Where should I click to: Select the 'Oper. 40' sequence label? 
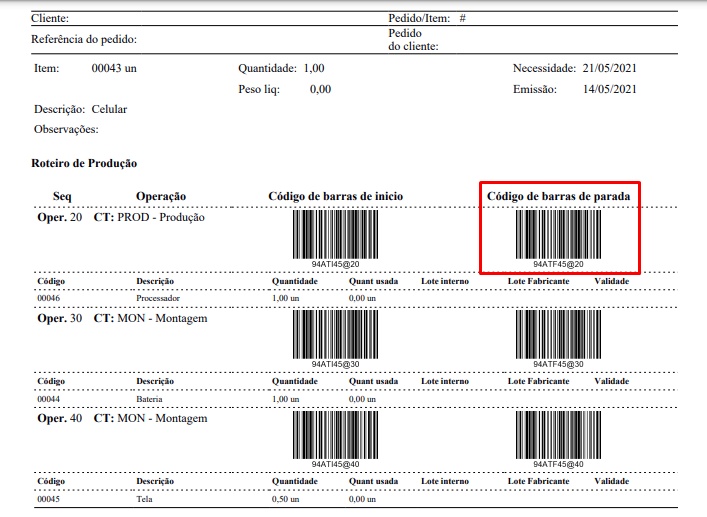click(60, 418)
